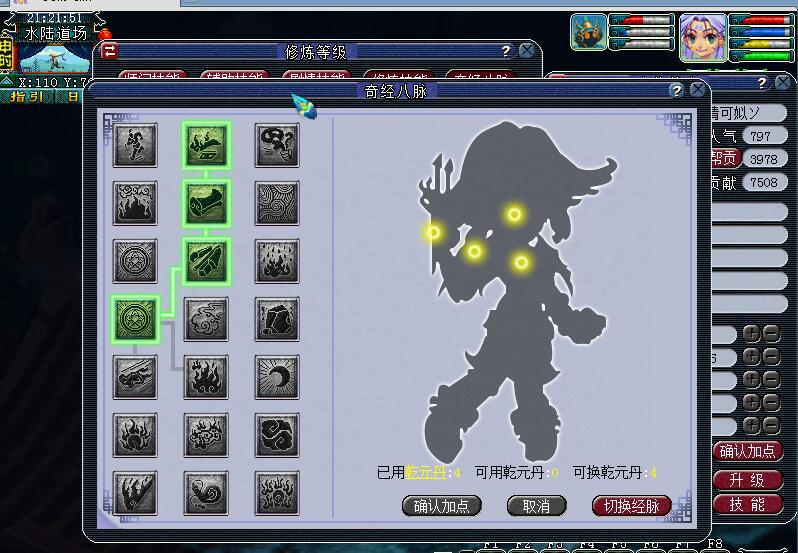Open the yellow 乾元丹 link

coord(425,473)
